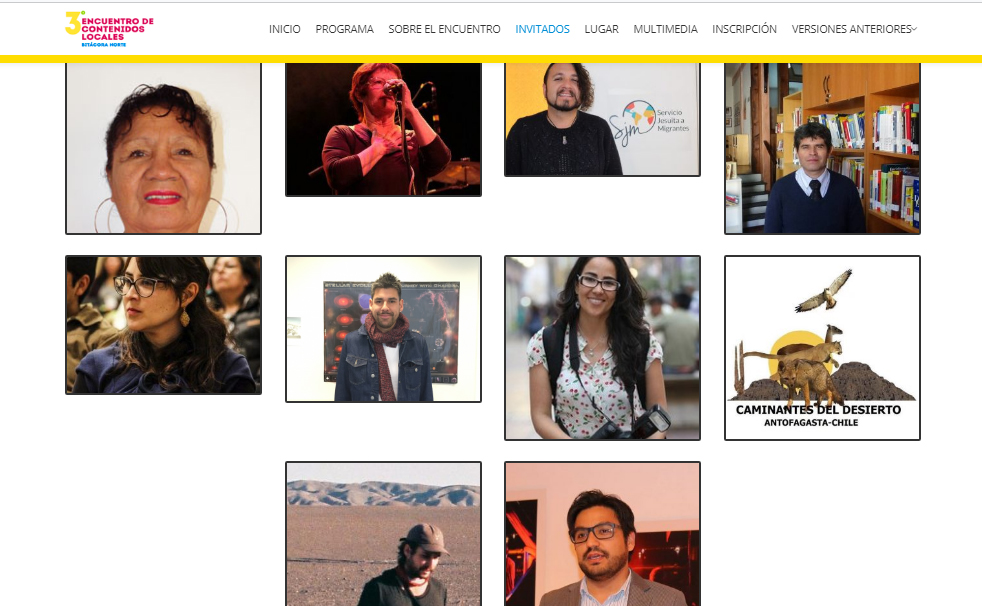Screen dimensions: 982x606
Task: Navigate to LUGAR page
Action: click(x=601, y=29)
